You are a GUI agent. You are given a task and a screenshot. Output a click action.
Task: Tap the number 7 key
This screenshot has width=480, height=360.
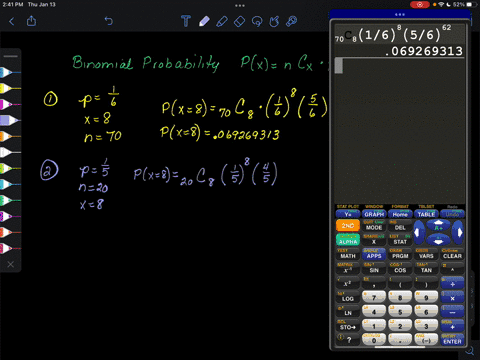click(x=374, y=297)
